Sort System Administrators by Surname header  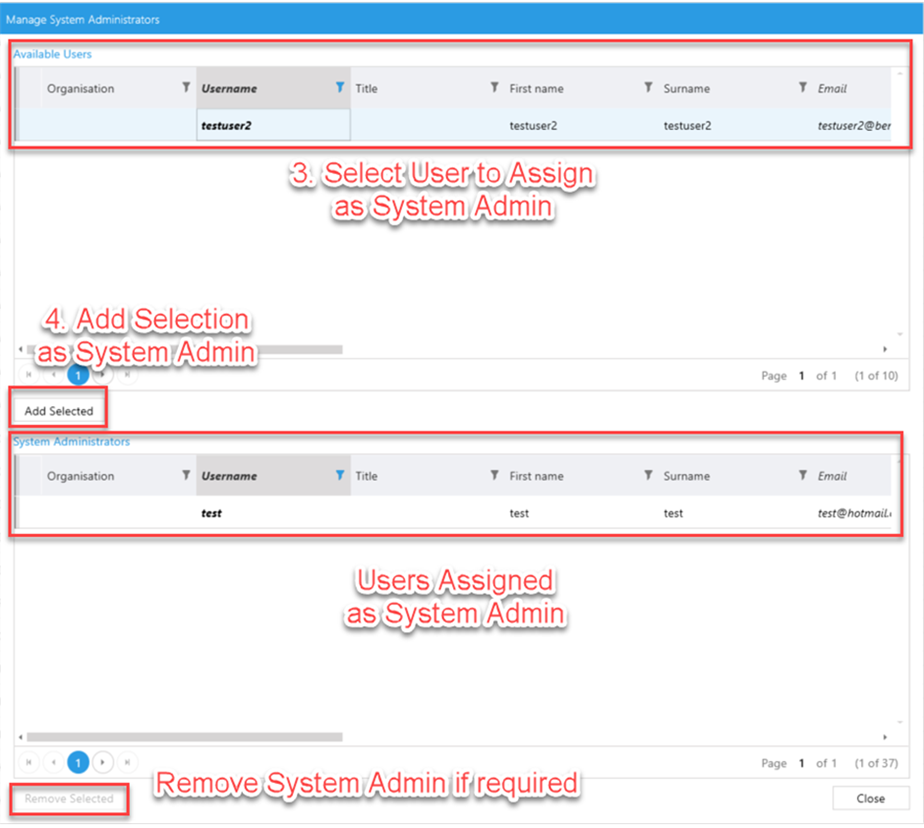[687, 476]
